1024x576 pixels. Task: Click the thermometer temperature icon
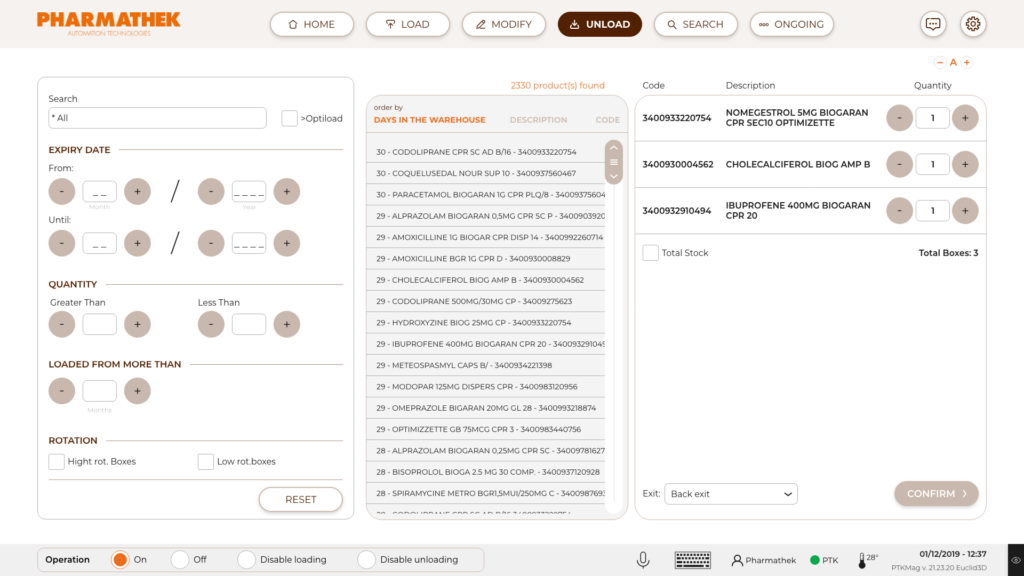point(862,560)
